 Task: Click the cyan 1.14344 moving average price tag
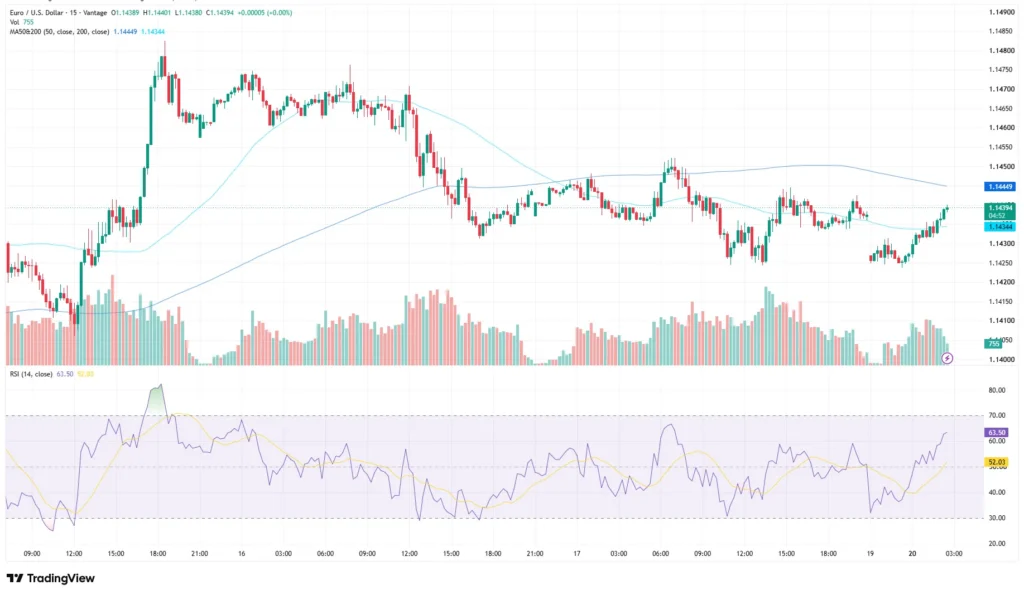999,227
